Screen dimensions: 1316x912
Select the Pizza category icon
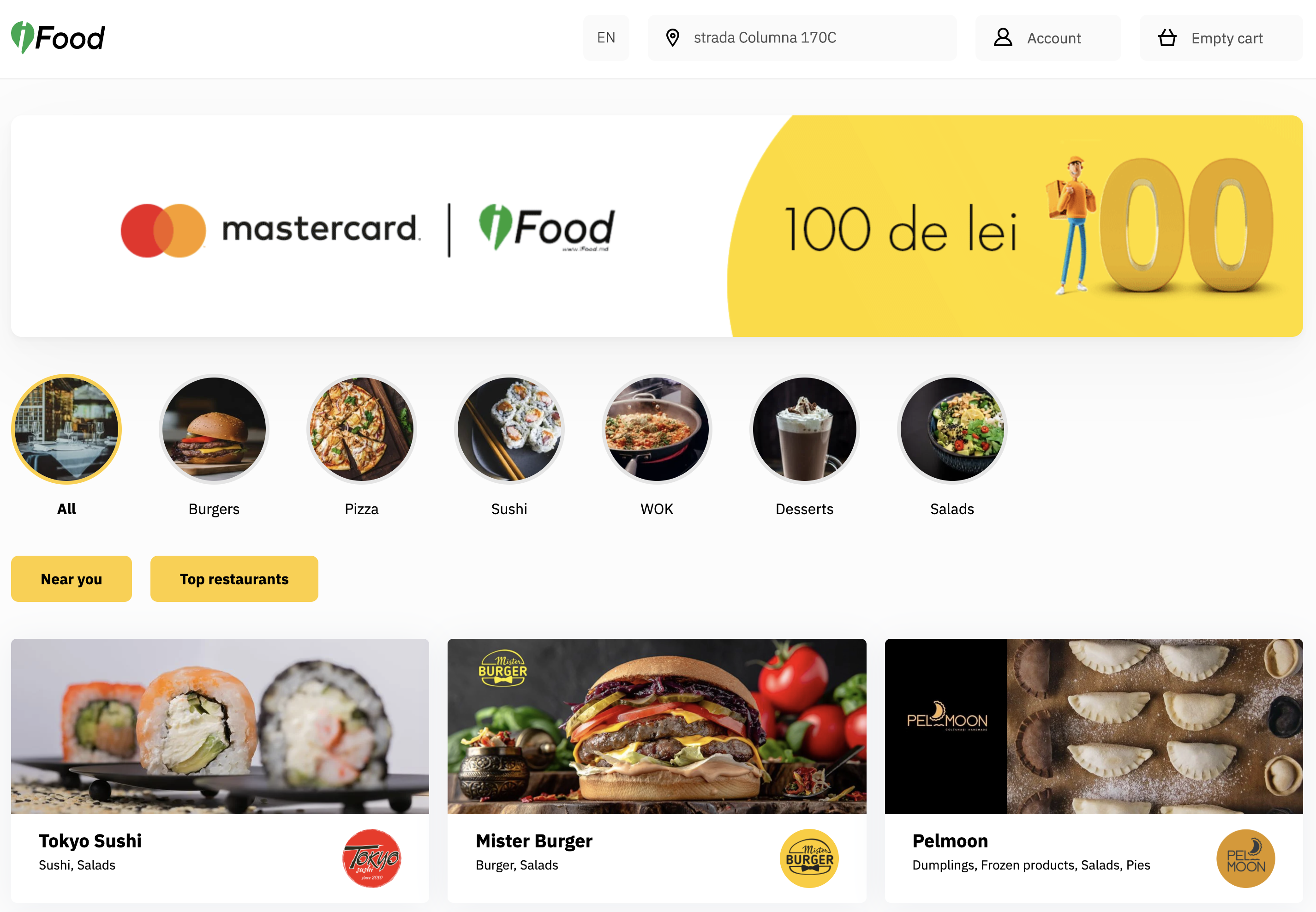(362, 429)
